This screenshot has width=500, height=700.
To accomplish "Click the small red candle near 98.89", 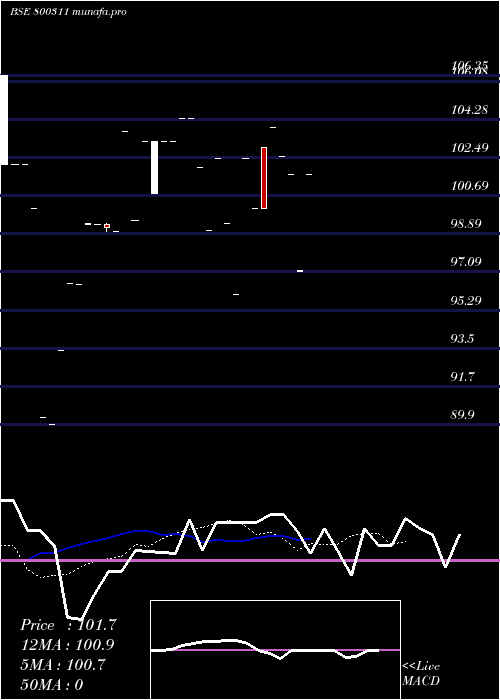I will click(x=107, y=226).
